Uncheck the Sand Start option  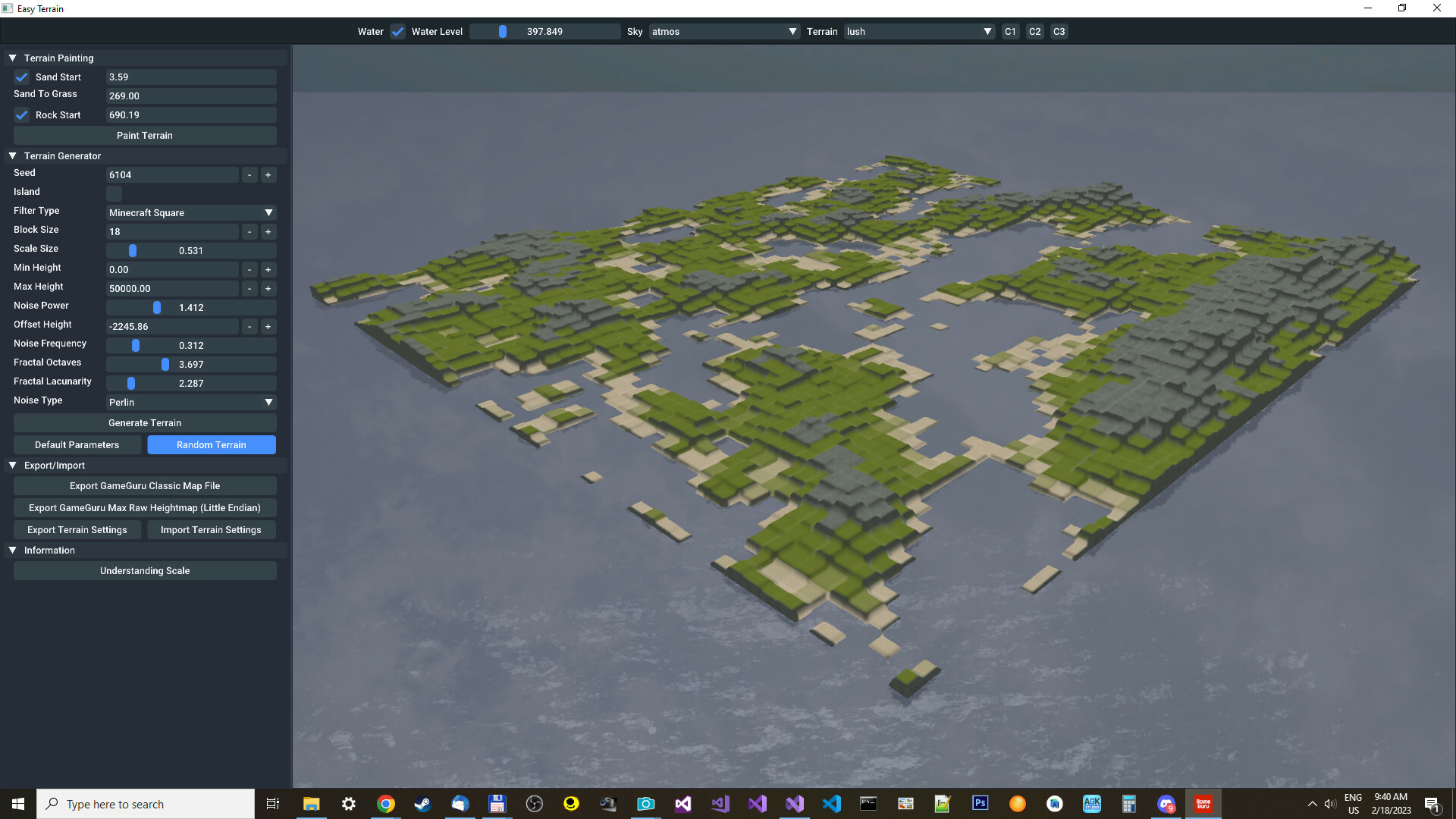(21, 77)
